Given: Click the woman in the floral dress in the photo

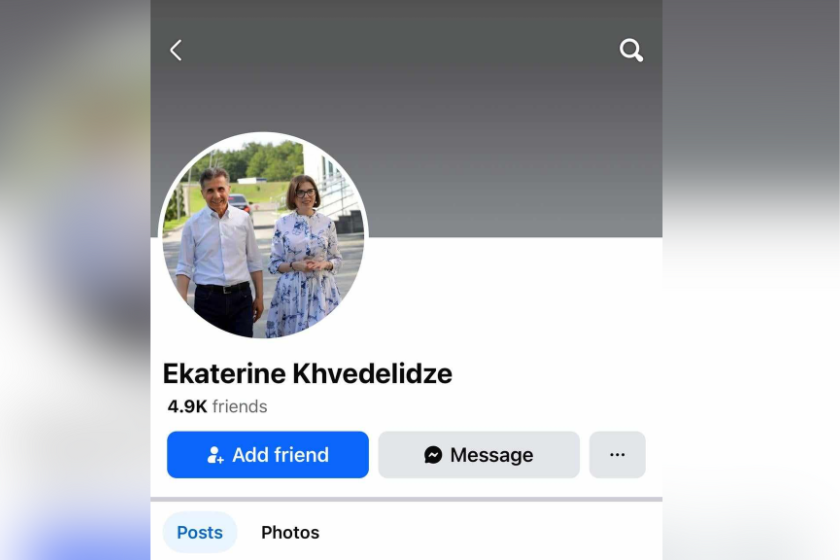Looking at the screenshot, I should coord(304,257).
